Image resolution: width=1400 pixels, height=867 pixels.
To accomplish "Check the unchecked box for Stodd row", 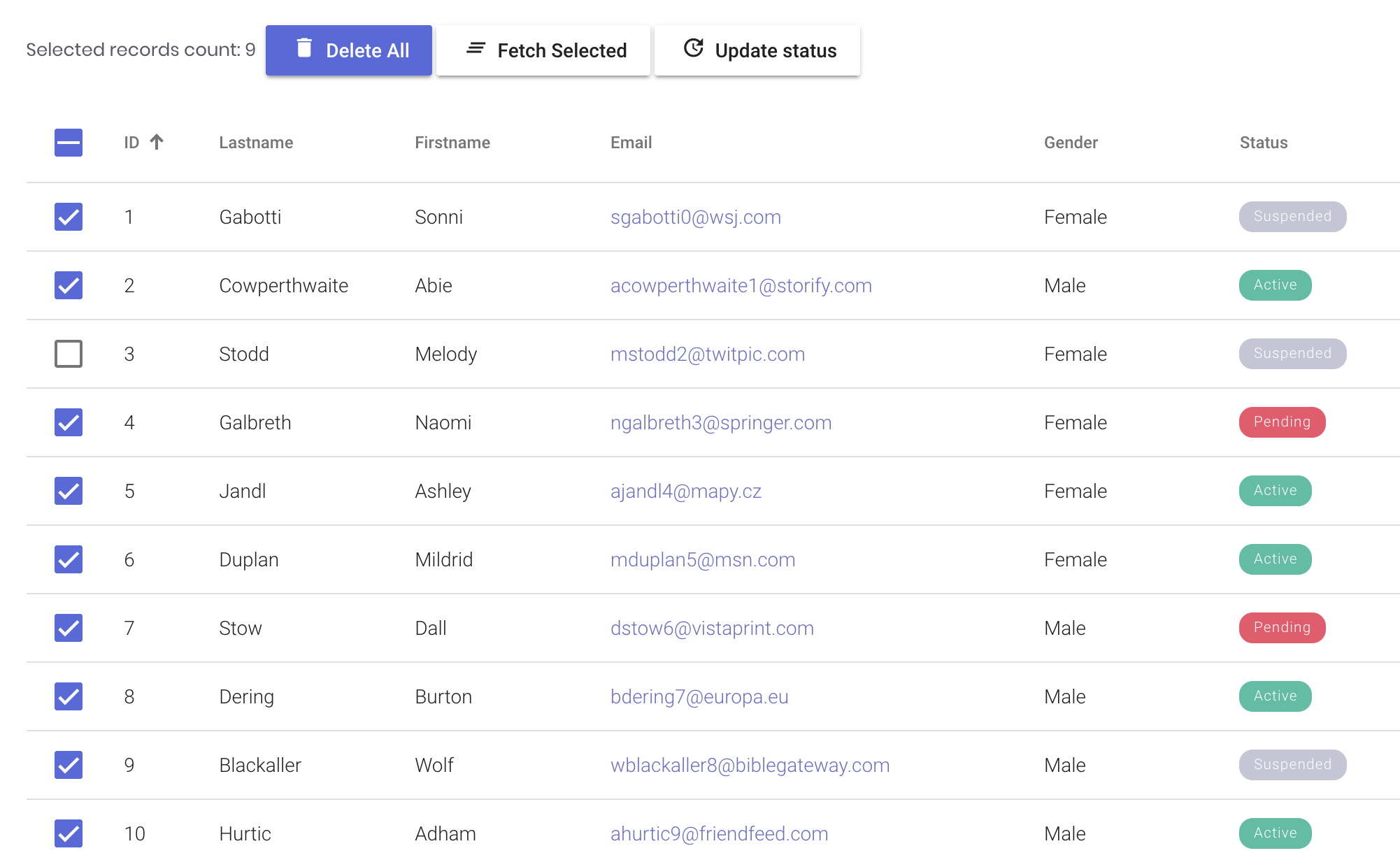I will pyautogui.click(x=69, y=354).
